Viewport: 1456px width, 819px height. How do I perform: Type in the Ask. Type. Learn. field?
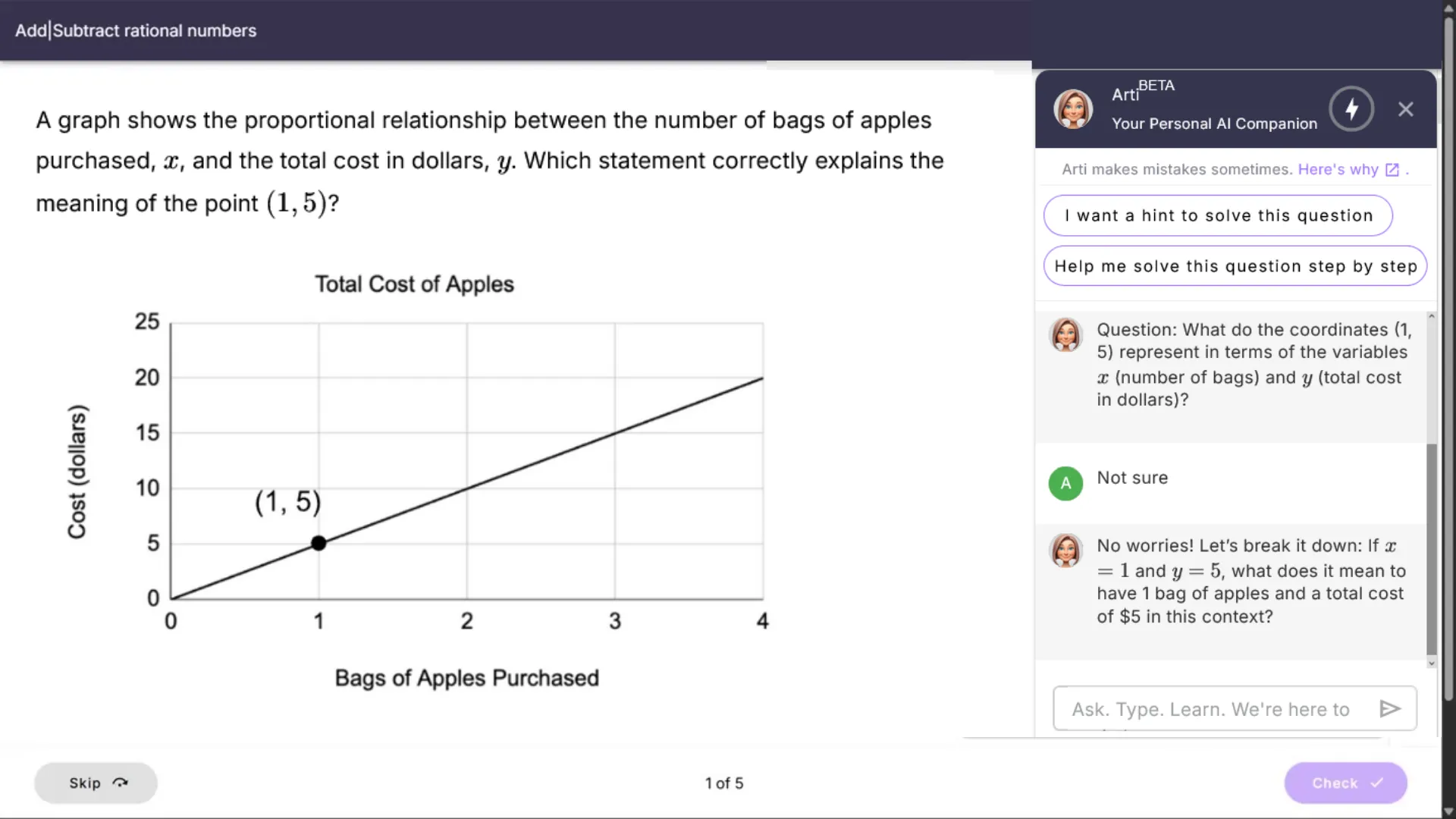click(x=1213, y=709)
